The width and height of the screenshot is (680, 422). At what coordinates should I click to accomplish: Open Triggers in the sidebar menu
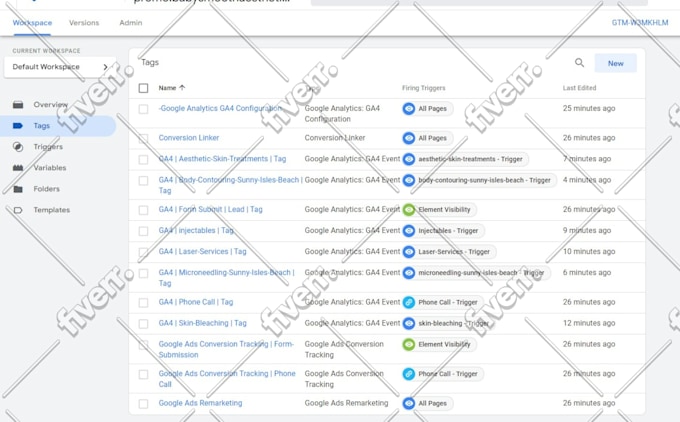pyautogui.click(x=48, y=147)
